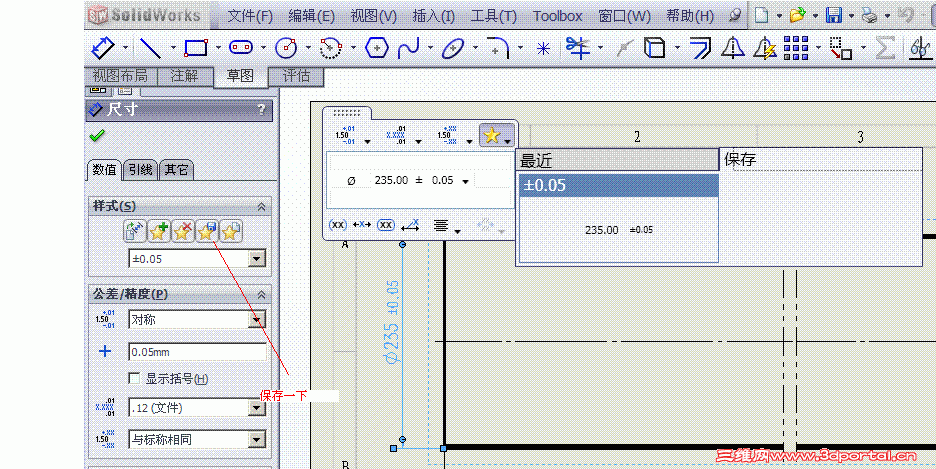Open the 视图(V) menu
936x469 pixels.
point(374,16)
